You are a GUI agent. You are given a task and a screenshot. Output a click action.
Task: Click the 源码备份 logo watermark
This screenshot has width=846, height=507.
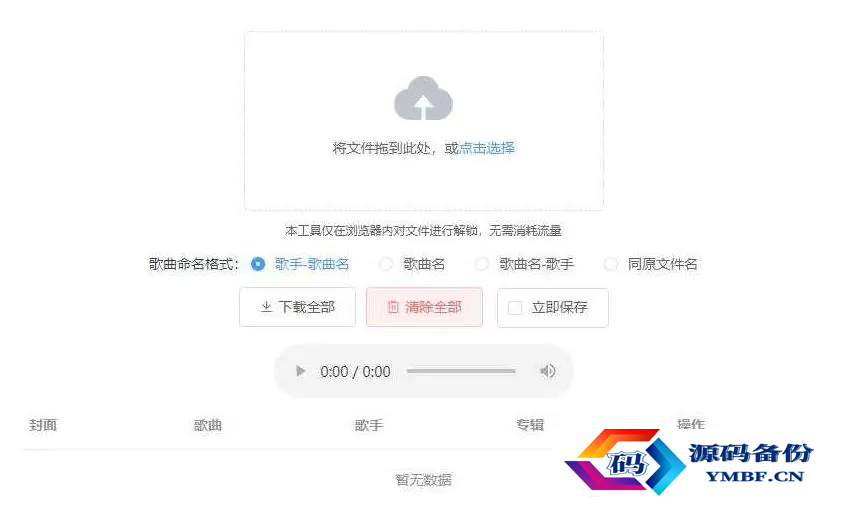[x=689, y=461]
